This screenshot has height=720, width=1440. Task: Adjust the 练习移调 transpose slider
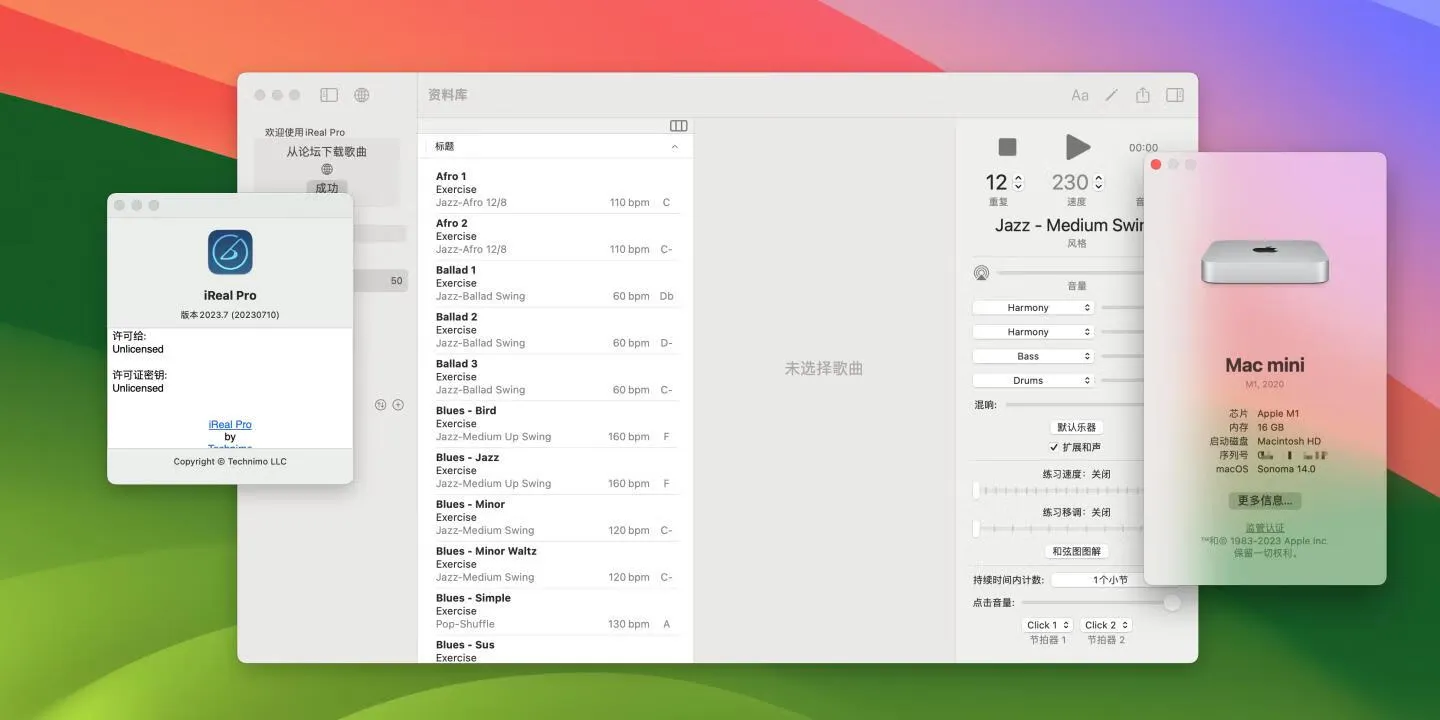1059,528
